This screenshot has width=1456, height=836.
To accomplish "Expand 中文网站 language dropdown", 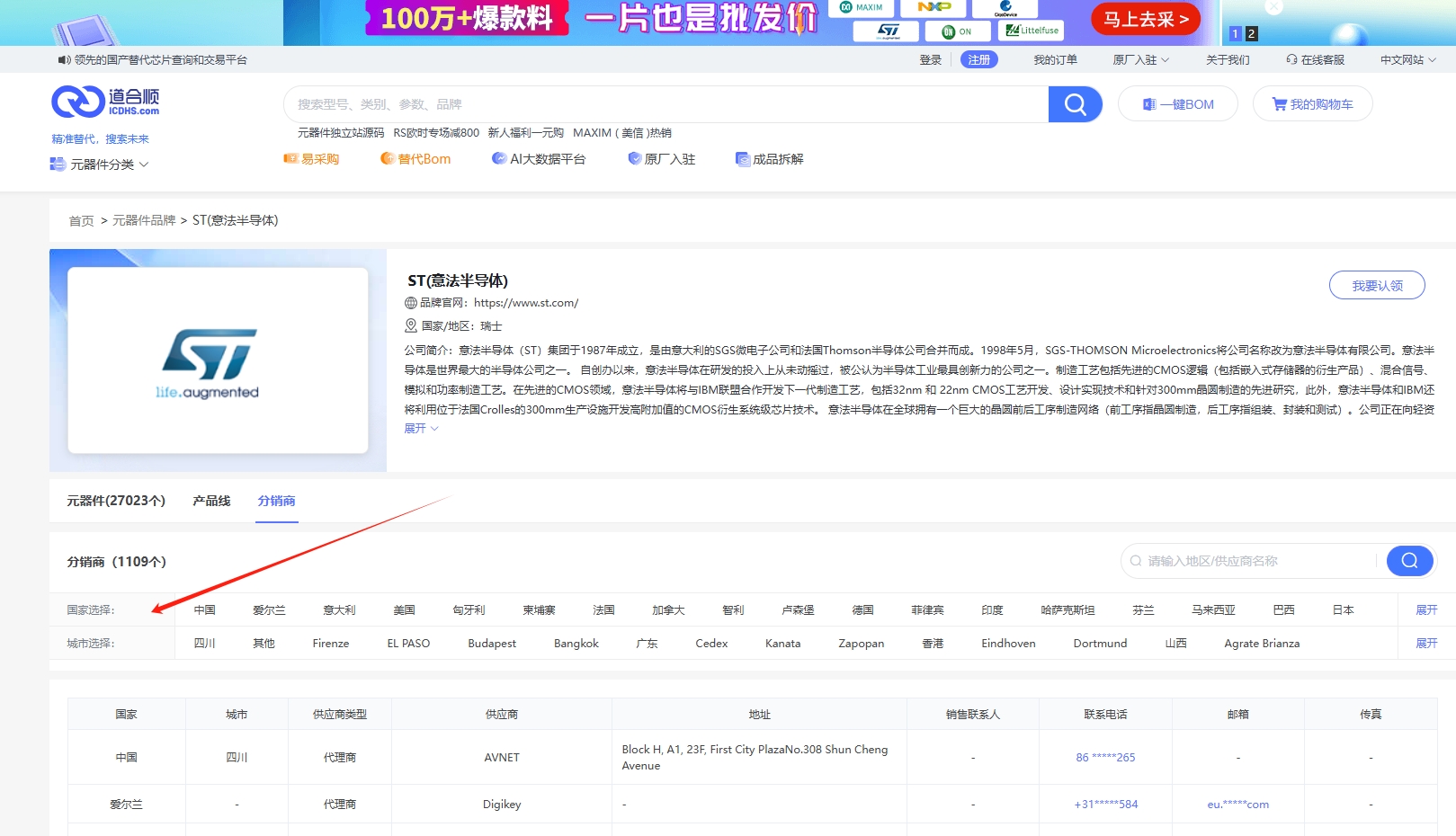I will (x=1408, y=59).
